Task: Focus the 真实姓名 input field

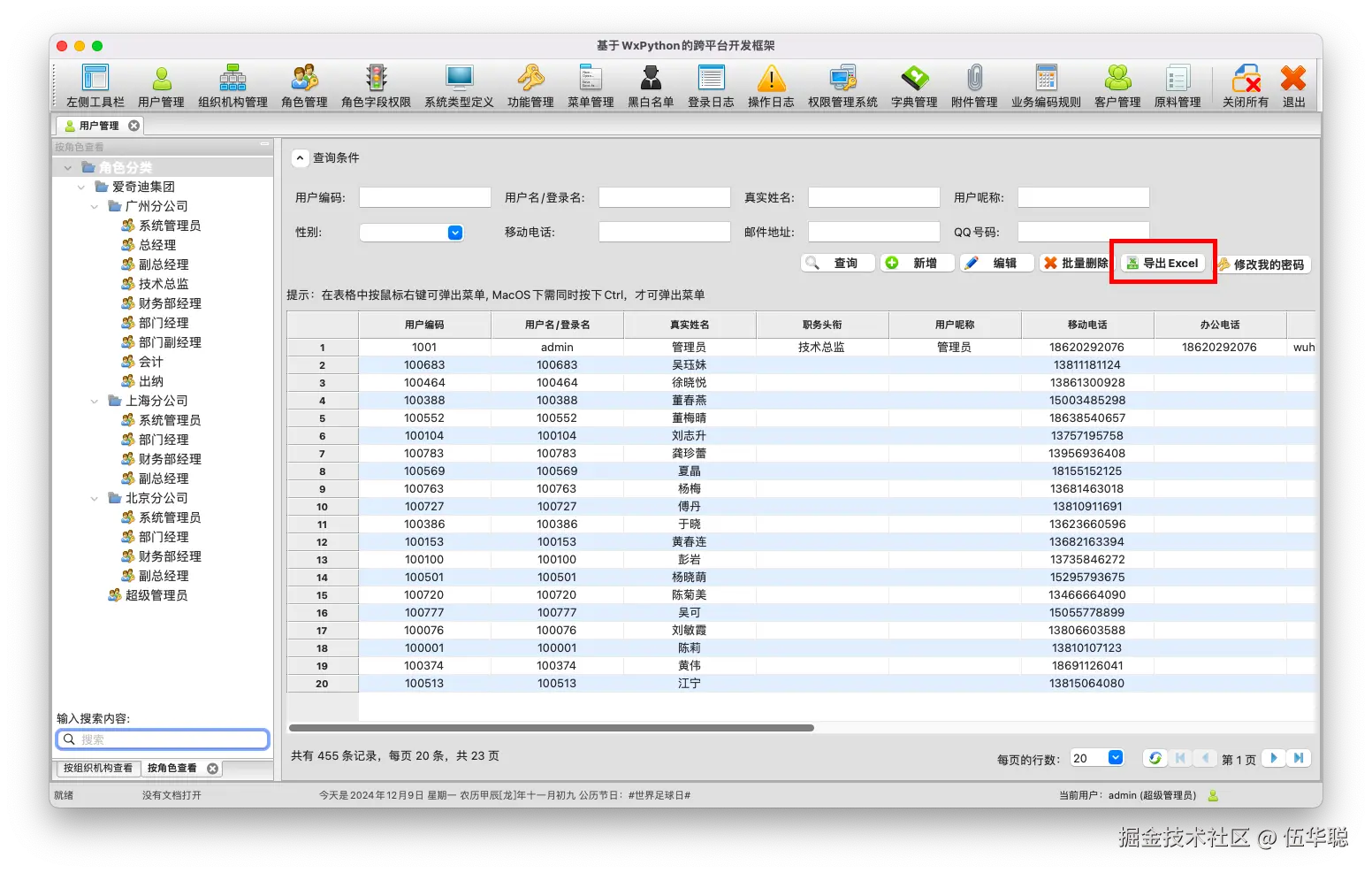Action: pos(874,197)
